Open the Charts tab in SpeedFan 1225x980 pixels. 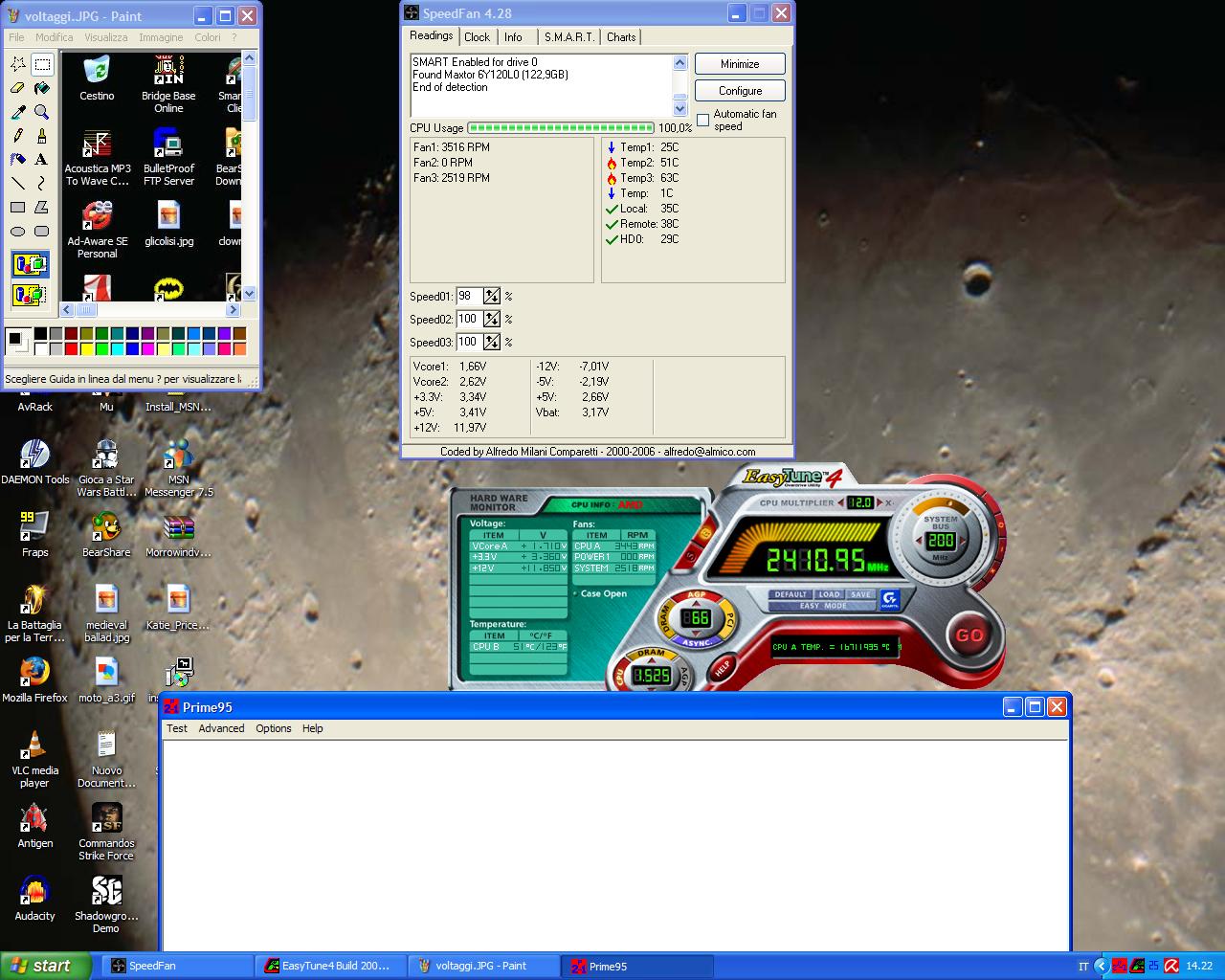pyautogui.click(x=621, y=37)
